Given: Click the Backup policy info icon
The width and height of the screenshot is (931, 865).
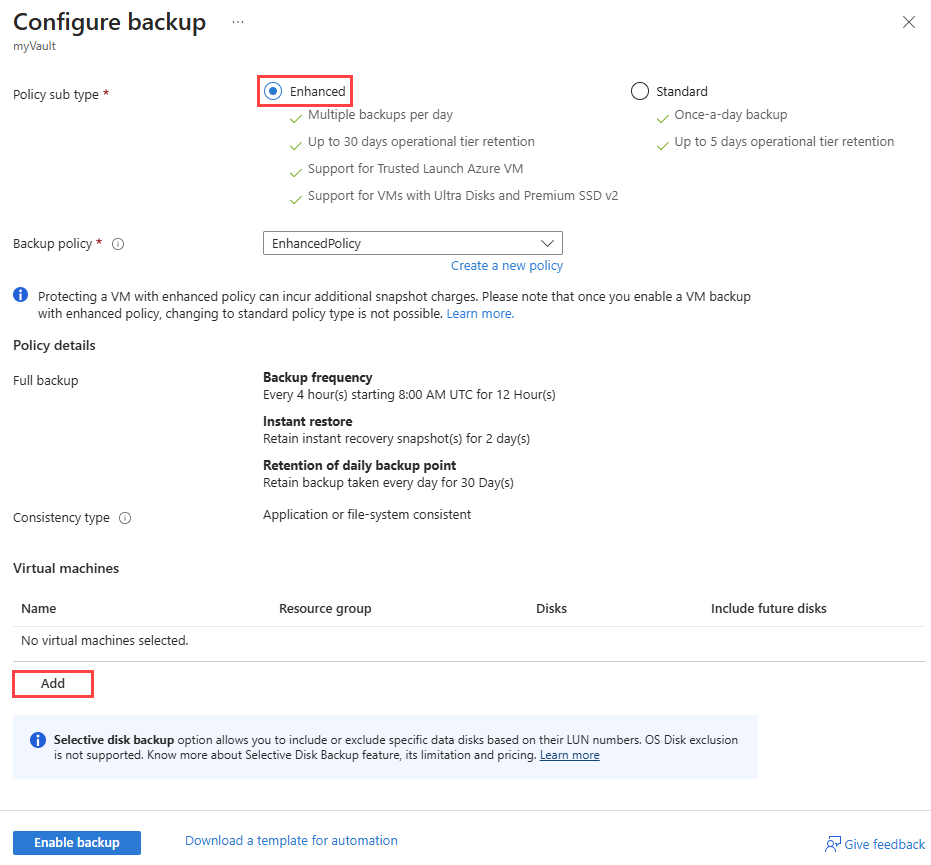Looking at the screenshot, I should [118, 244].
